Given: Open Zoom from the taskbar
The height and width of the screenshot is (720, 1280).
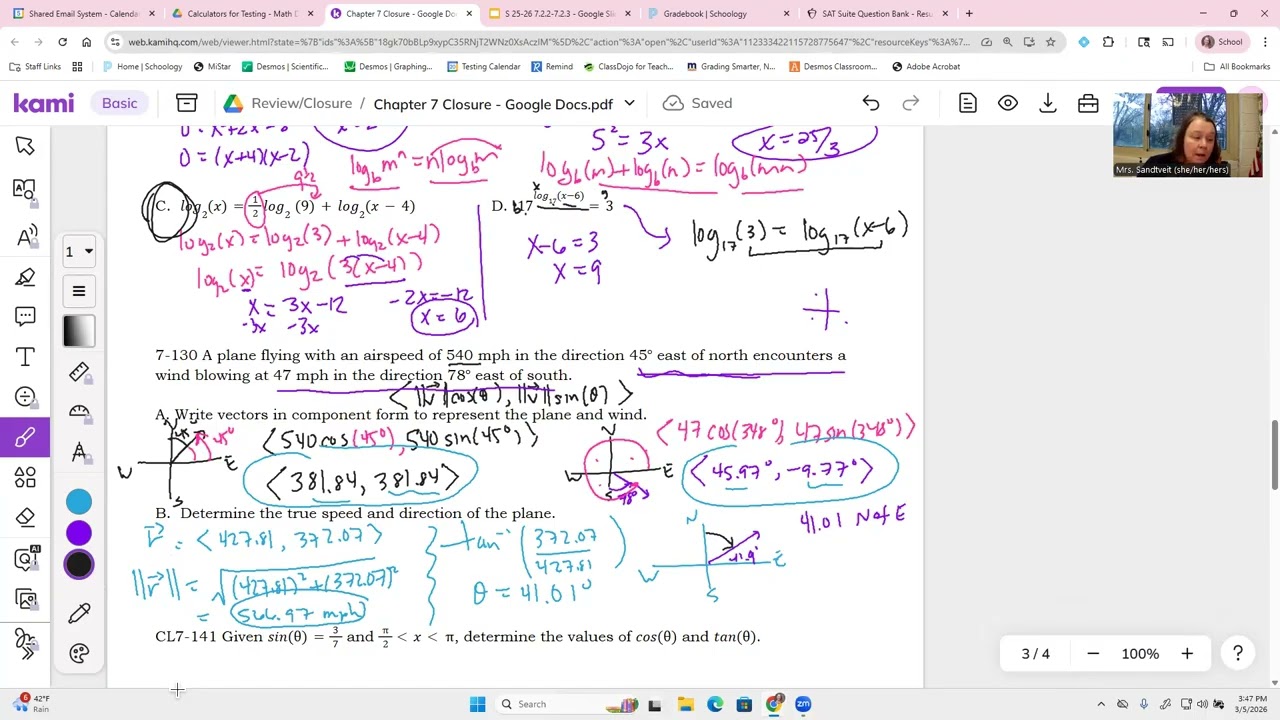Looking at the screenshot, I should pyautogui.click(x=803, y=704).
